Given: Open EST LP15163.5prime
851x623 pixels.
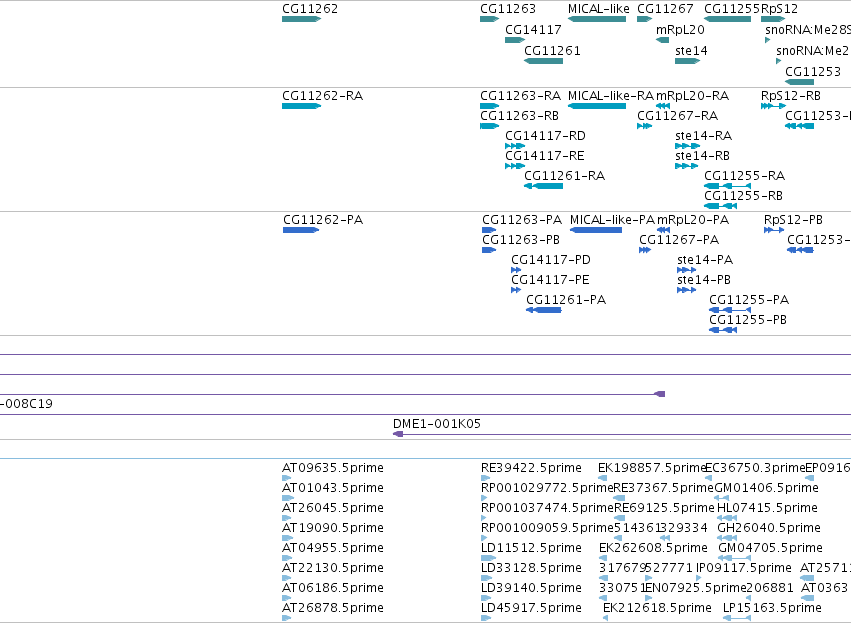Looking at the screenshot, I should point(772,608).
